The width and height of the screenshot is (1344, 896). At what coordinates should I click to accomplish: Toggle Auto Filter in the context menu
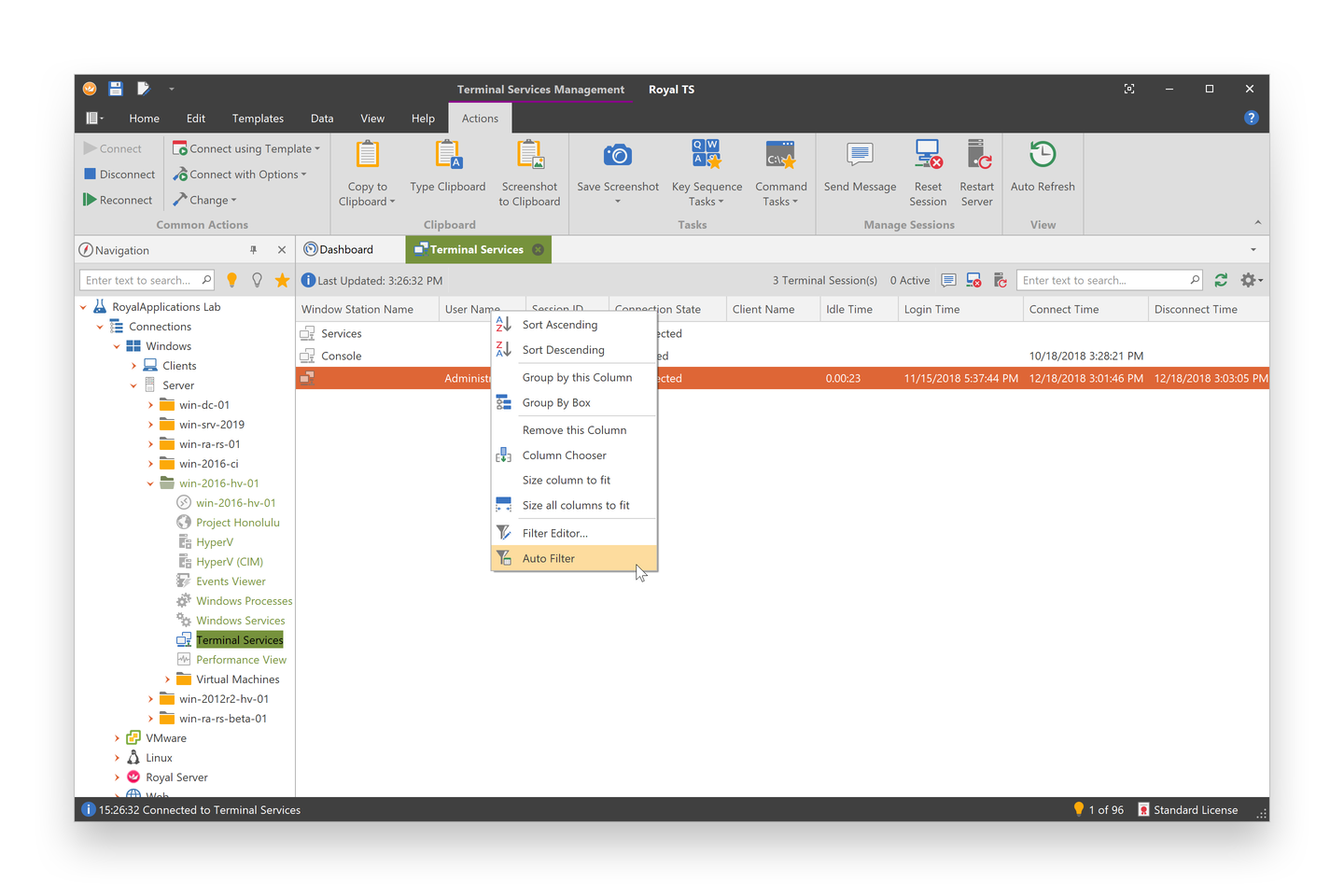click(549, 558)
